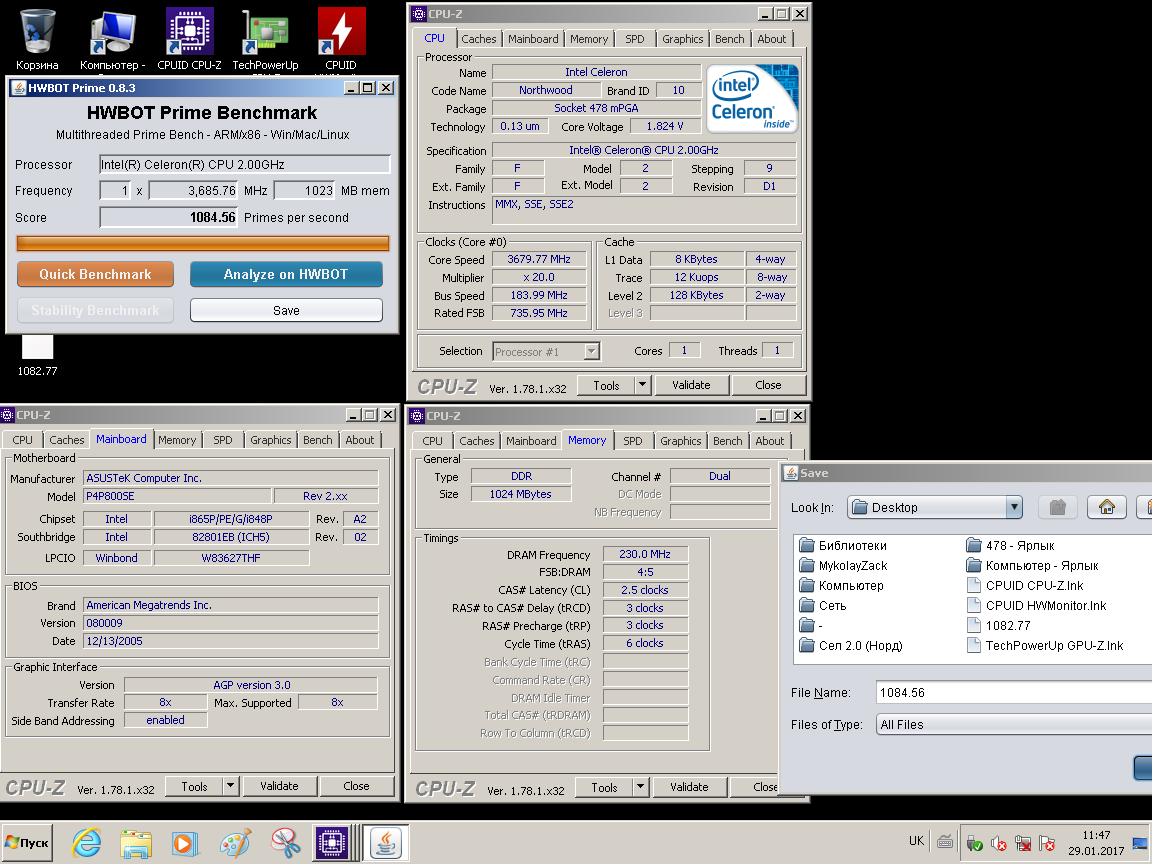The image size is (1152, 864).
Task: Select the CPUID CPU-Z.lnk file in the Save dialog
Action: coord(1026,586)
